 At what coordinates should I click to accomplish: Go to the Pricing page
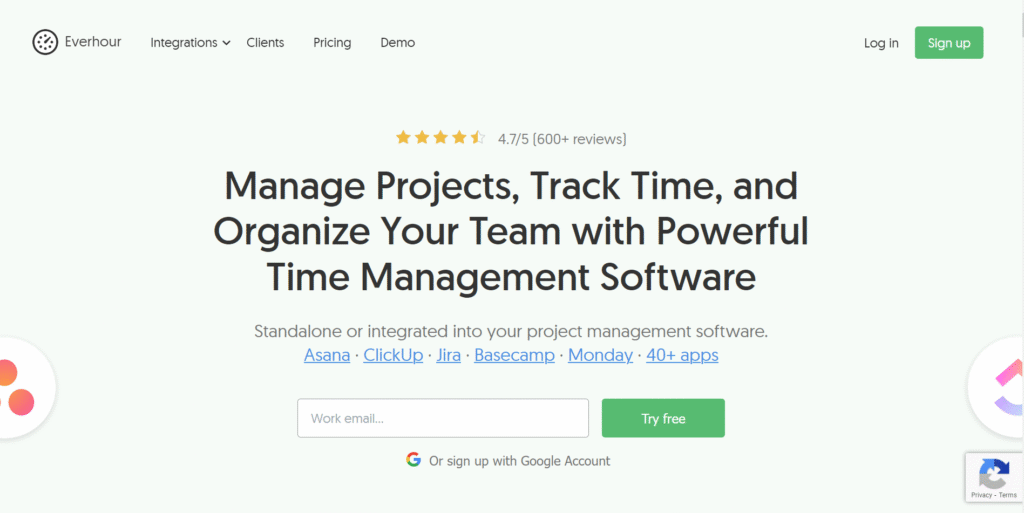[x=332, y=42]
